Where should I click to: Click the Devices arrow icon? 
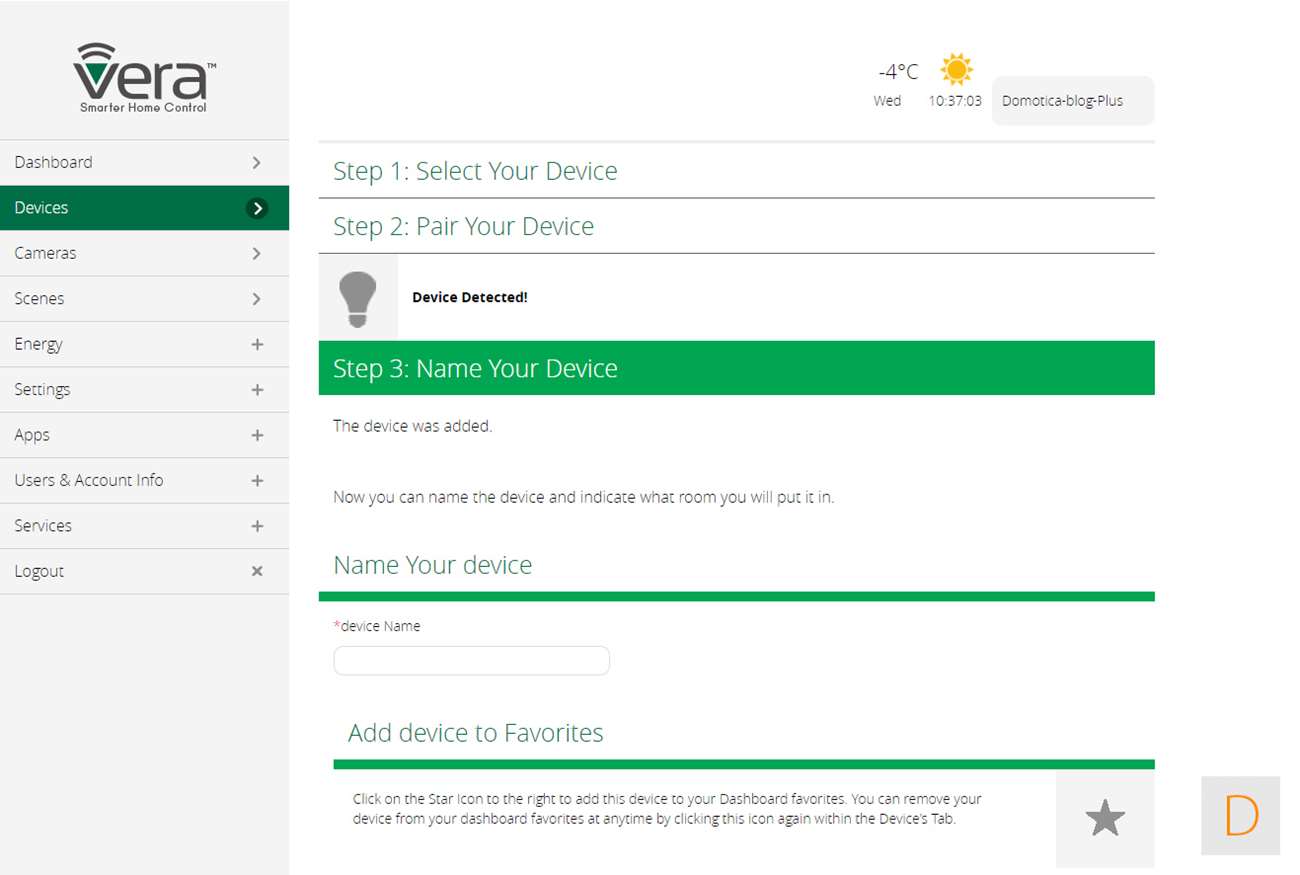tap(257, 208)
